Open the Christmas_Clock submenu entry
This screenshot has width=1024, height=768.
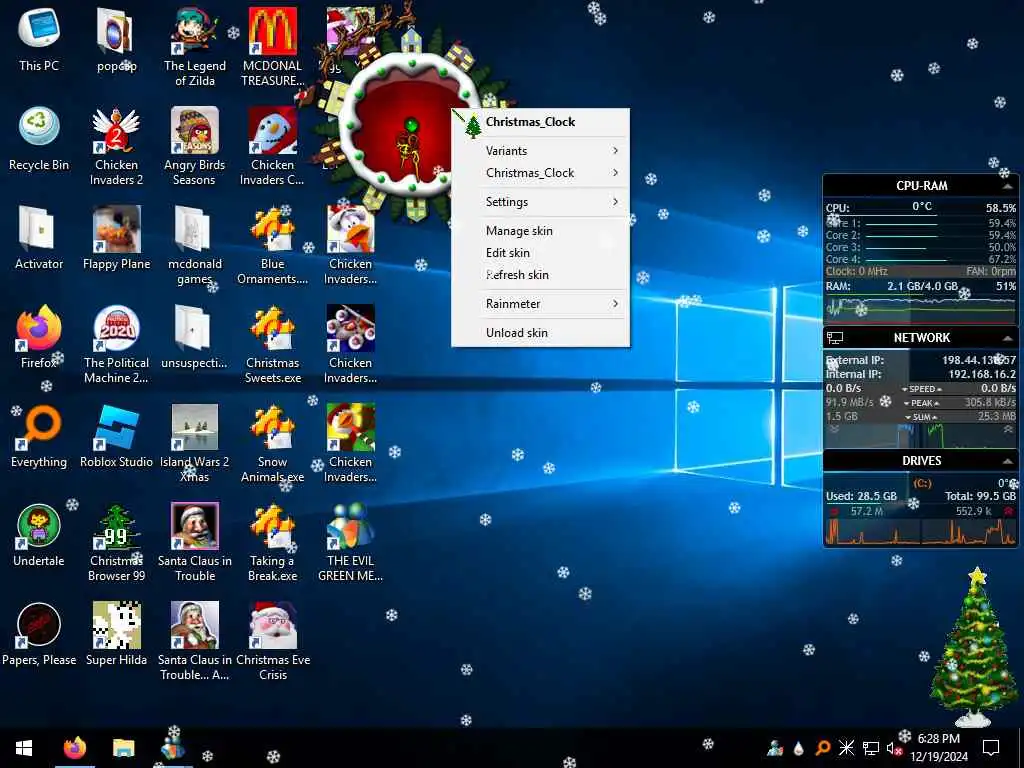tap(541, 173)
